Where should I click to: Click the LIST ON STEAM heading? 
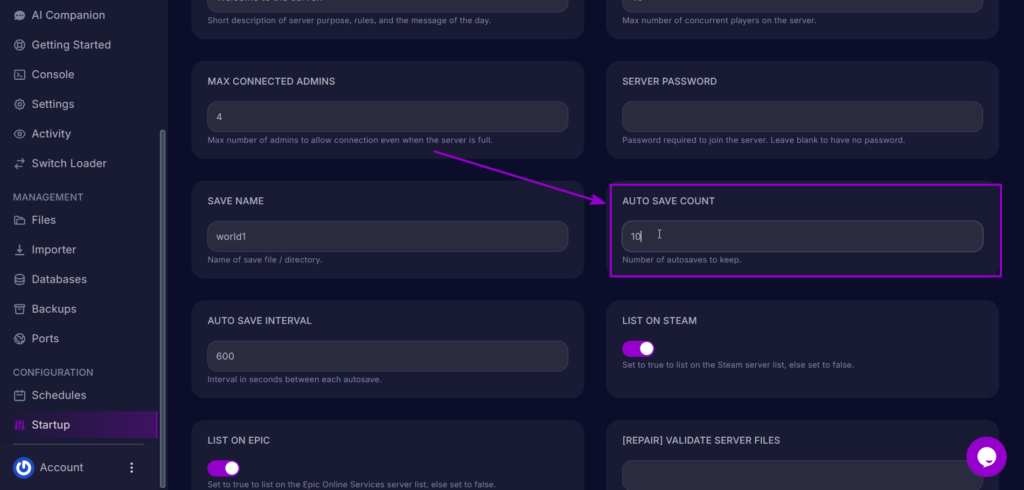660,321
